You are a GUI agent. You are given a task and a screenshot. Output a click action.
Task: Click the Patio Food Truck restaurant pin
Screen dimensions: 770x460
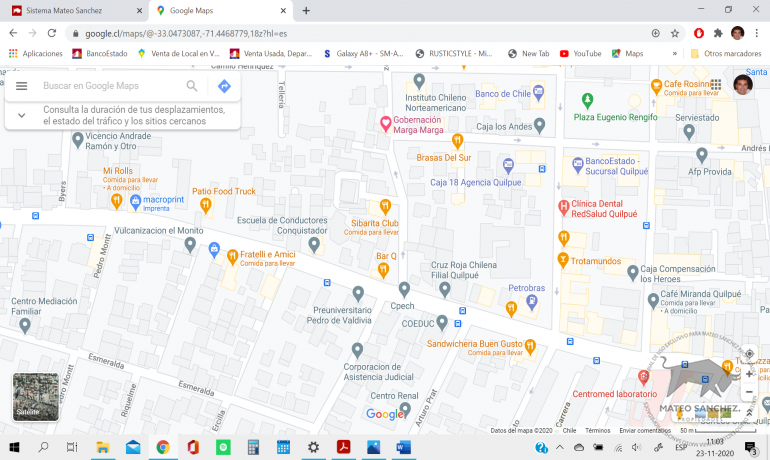click(206, 205)
